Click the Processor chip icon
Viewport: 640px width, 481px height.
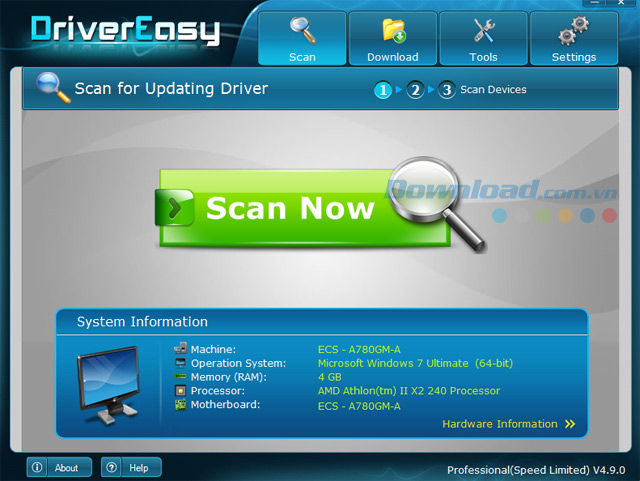[180, 391]
